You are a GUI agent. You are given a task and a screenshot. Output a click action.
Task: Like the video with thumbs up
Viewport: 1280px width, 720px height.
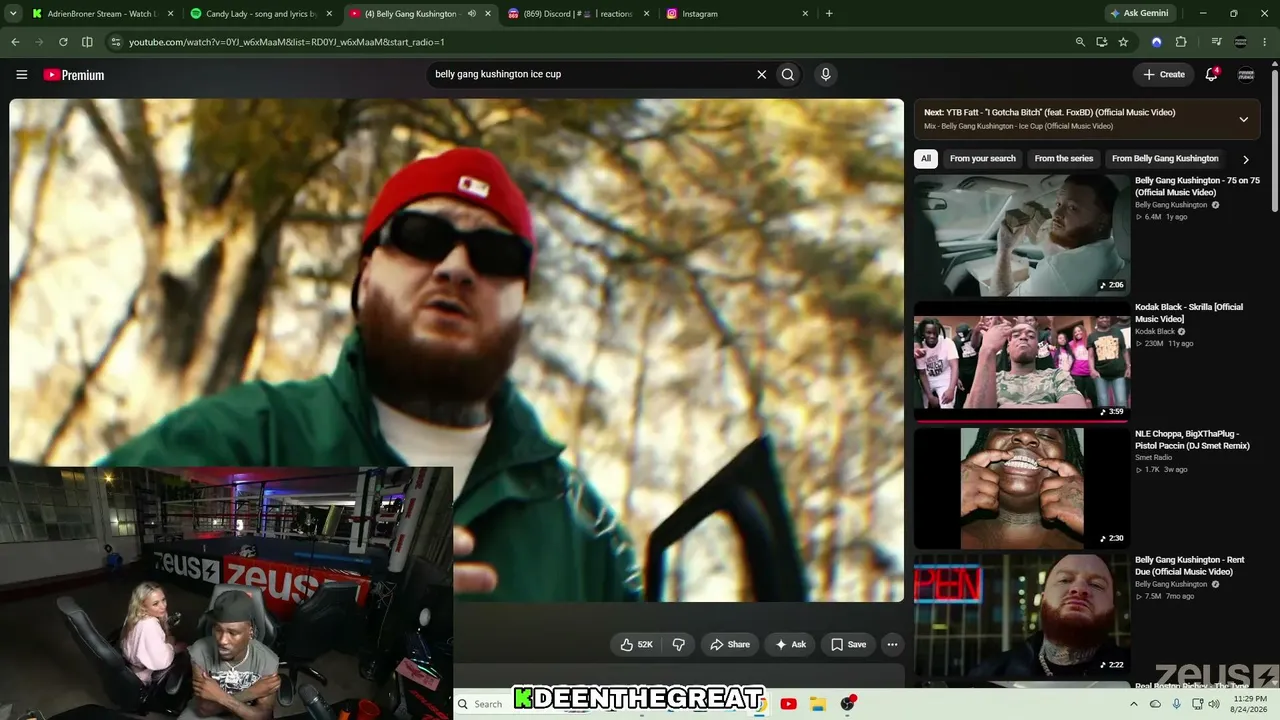pyautogui.click(x=636, y=645)
